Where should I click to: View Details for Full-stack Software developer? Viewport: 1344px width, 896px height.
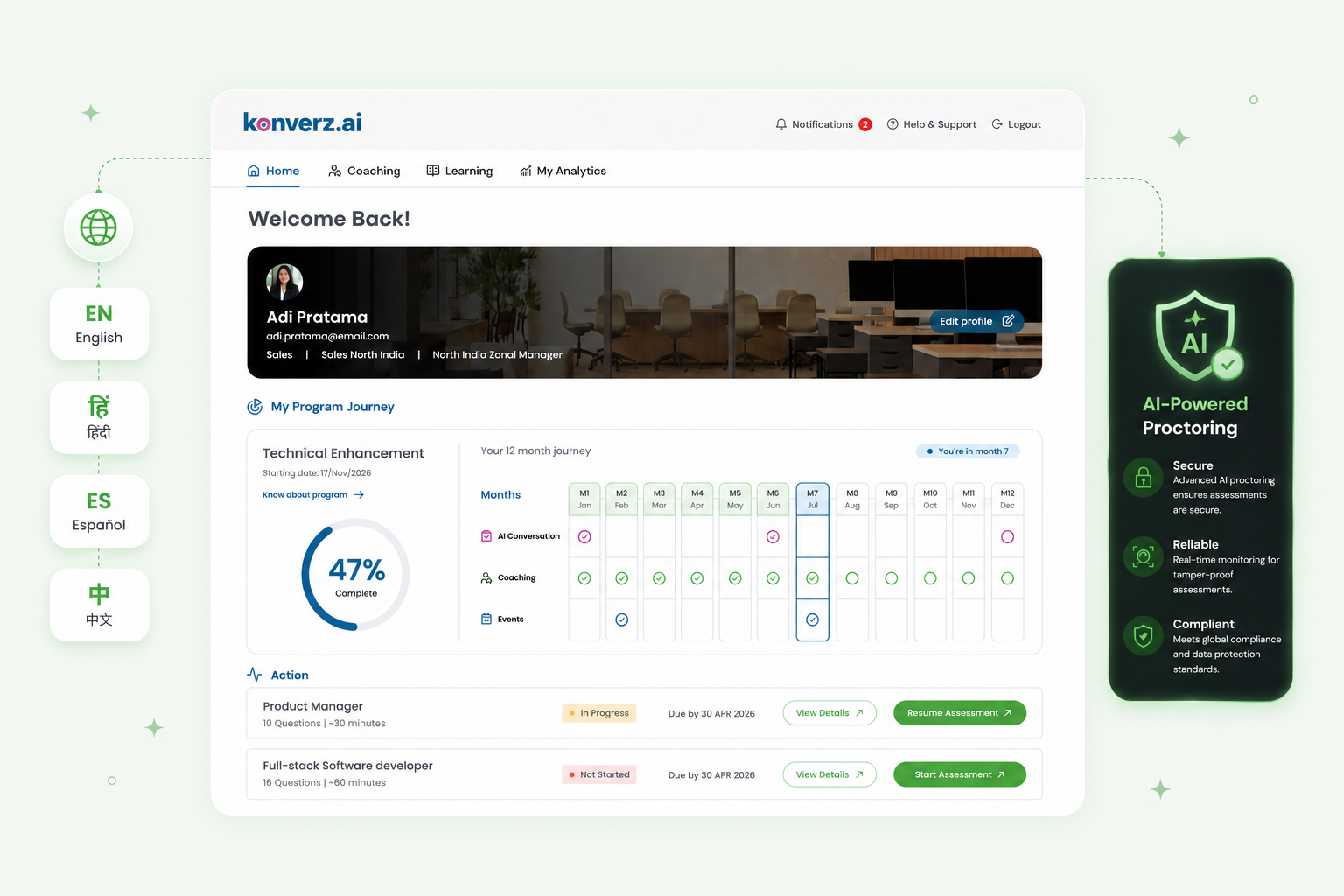[829, 774]
